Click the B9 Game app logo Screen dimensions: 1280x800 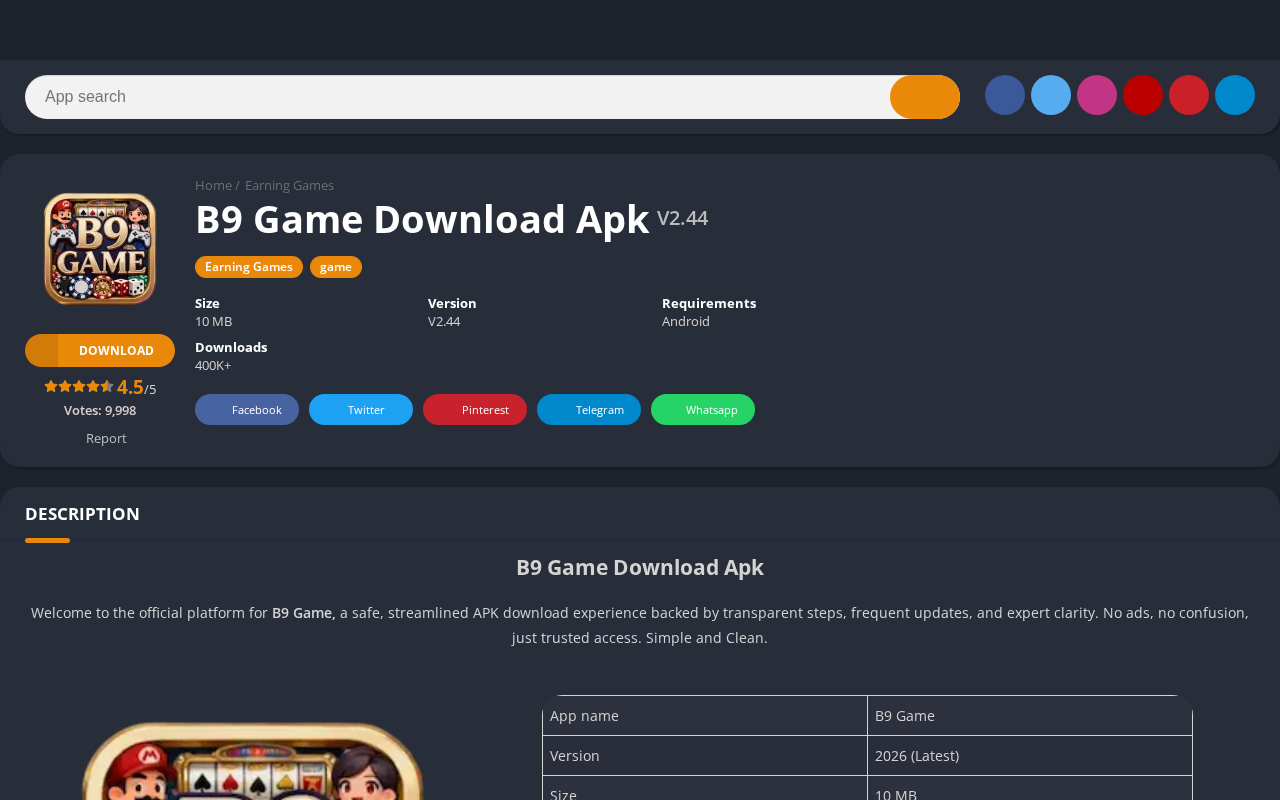[x=100, y=248]
